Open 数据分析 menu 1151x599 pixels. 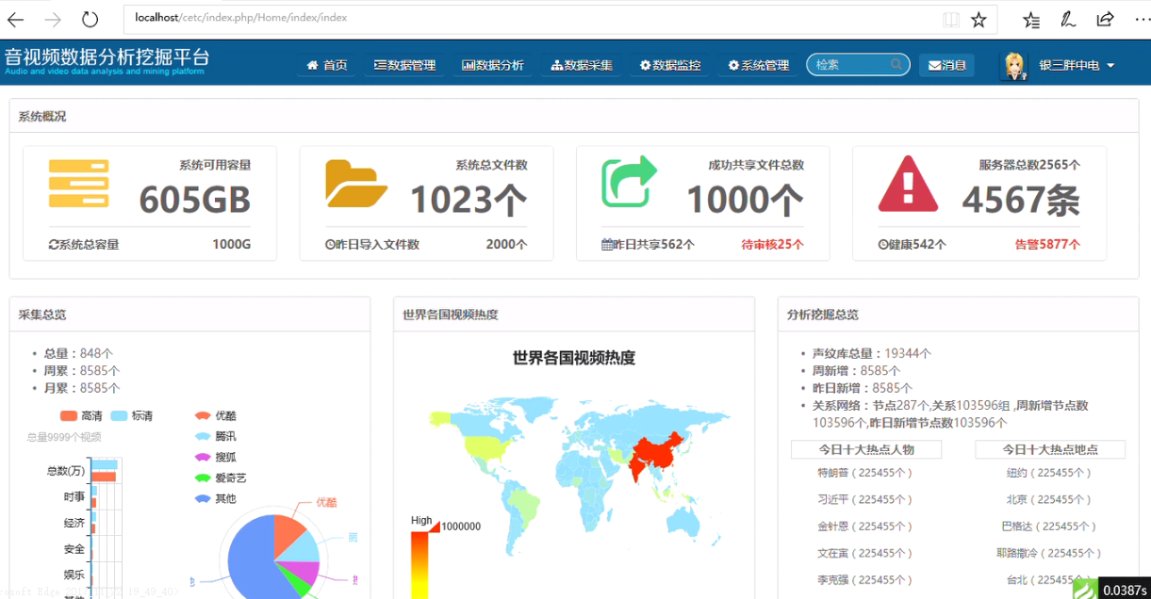(x=493, y=65)
